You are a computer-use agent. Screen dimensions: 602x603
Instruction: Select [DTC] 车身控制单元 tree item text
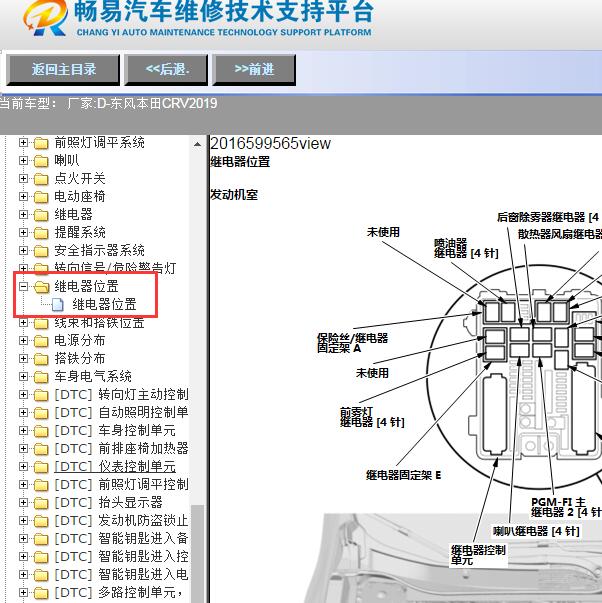click(x=115, y=430)
